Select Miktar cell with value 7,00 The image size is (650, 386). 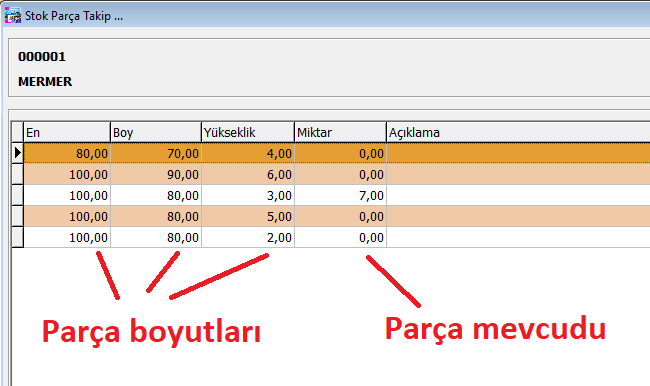click(340, 195)
